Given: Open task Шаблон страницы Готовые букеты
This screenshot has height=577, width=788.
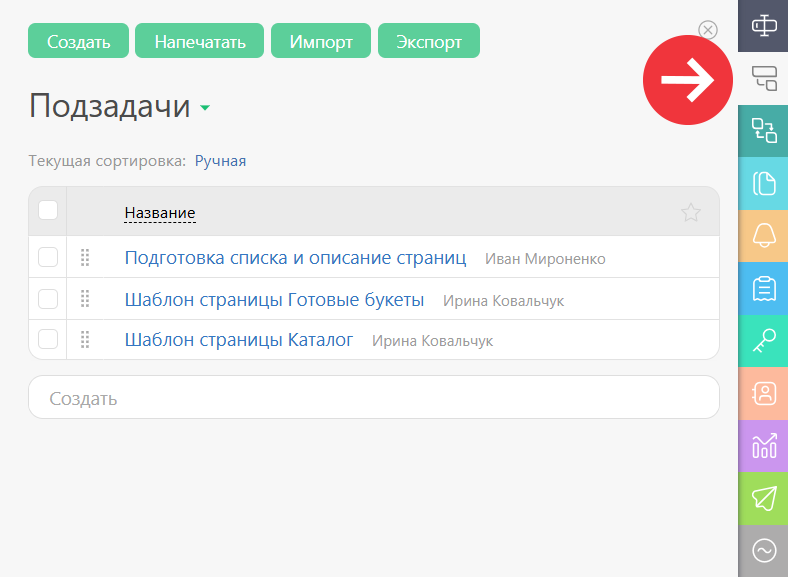Looking at the screenshot, I should pyautogui.click(x=274, y=300).
